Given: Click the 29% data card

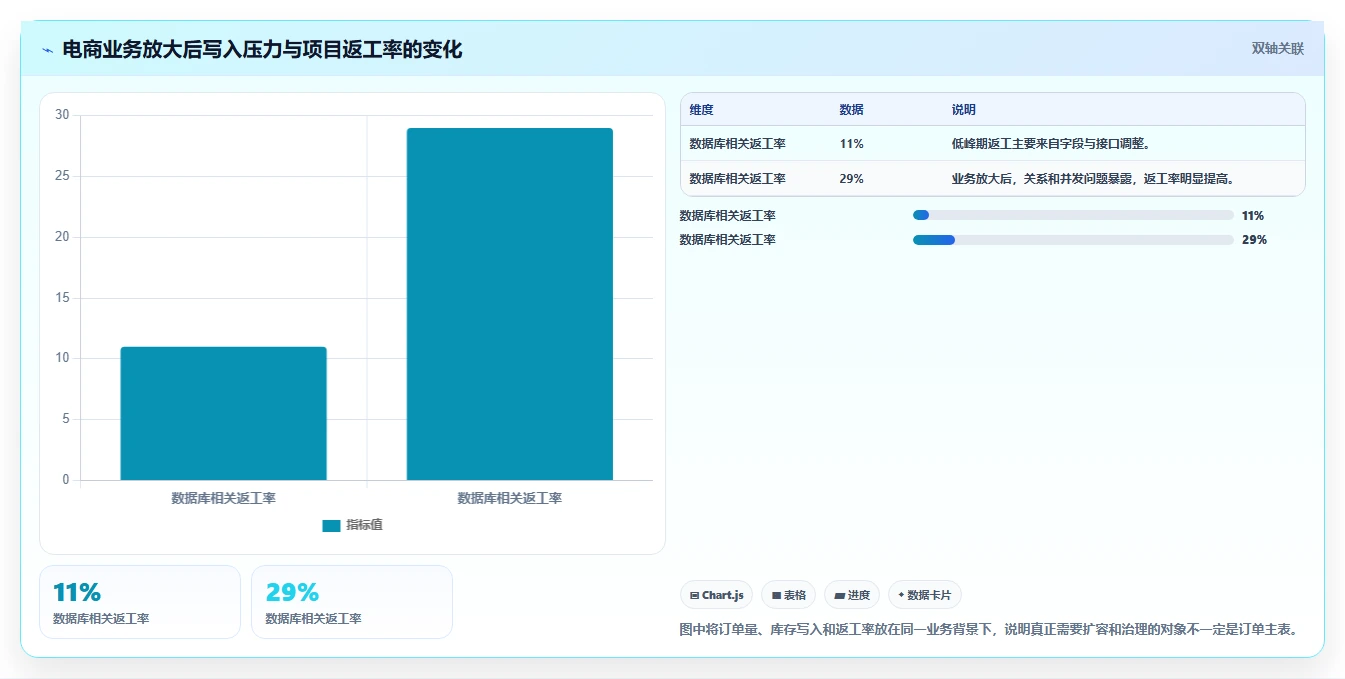Looking at the screenshot, I should pos(352,602).
